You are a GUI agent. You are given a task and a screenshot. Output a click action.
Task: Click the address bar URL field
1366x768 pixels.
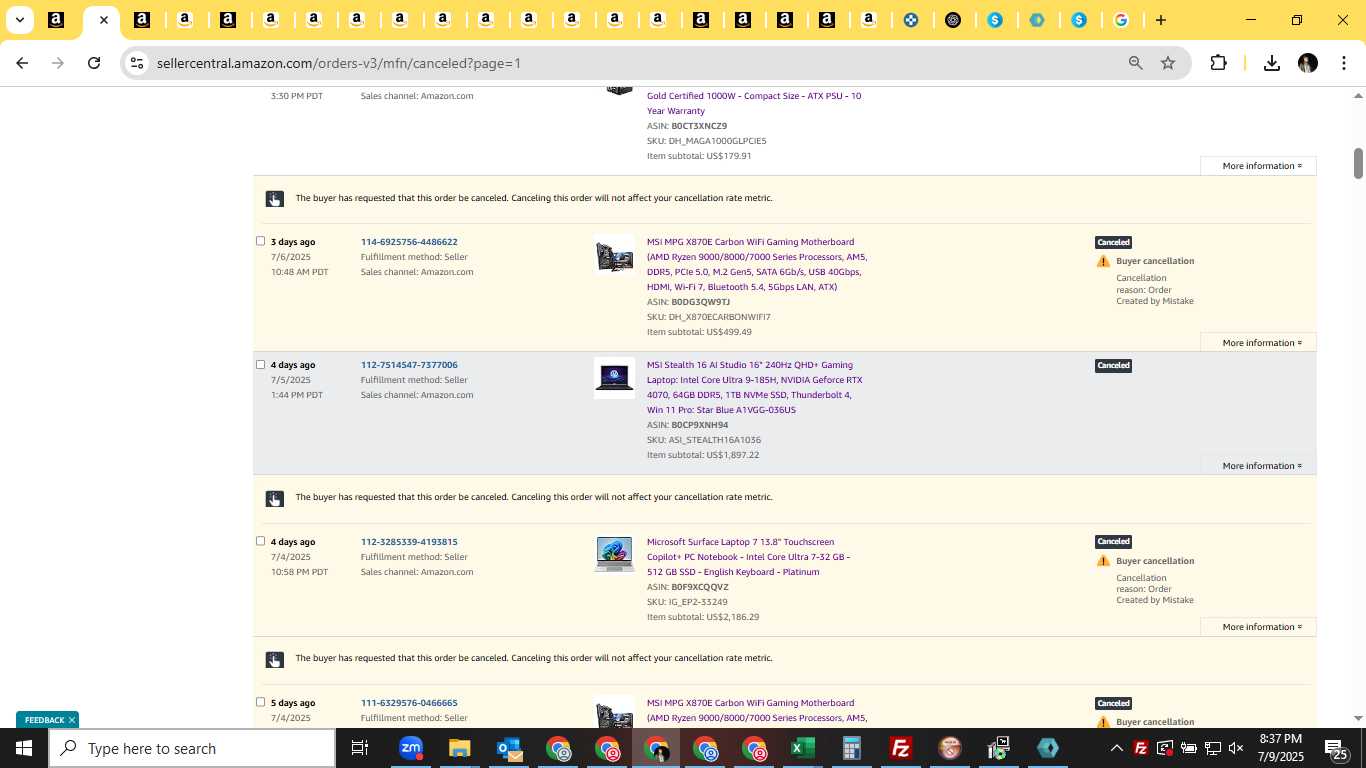(x=630, y=63)
